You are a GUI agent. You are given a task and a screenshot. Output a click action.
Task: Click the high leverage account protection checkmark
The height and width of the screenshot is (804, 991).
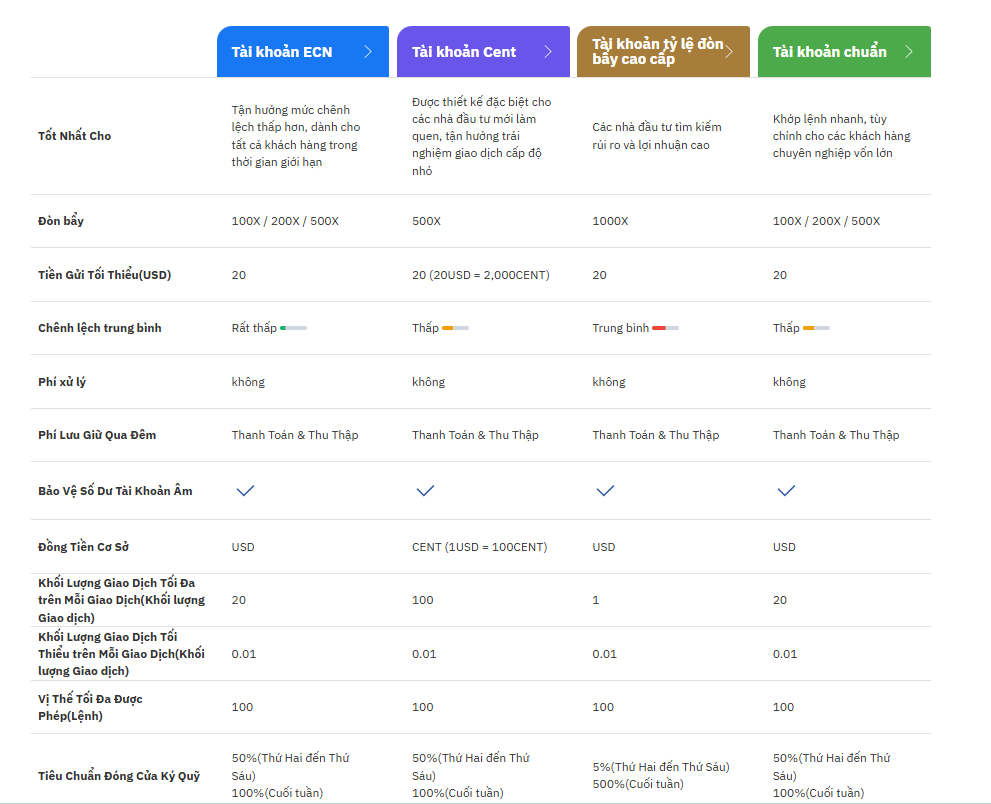tap(605, 490)
